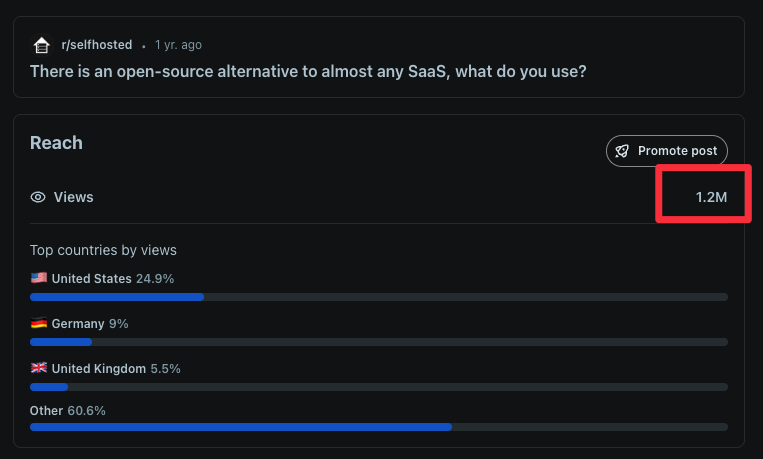Click the Views label text
Viewport: 763px width, 459px height.
tap(73, 197)
